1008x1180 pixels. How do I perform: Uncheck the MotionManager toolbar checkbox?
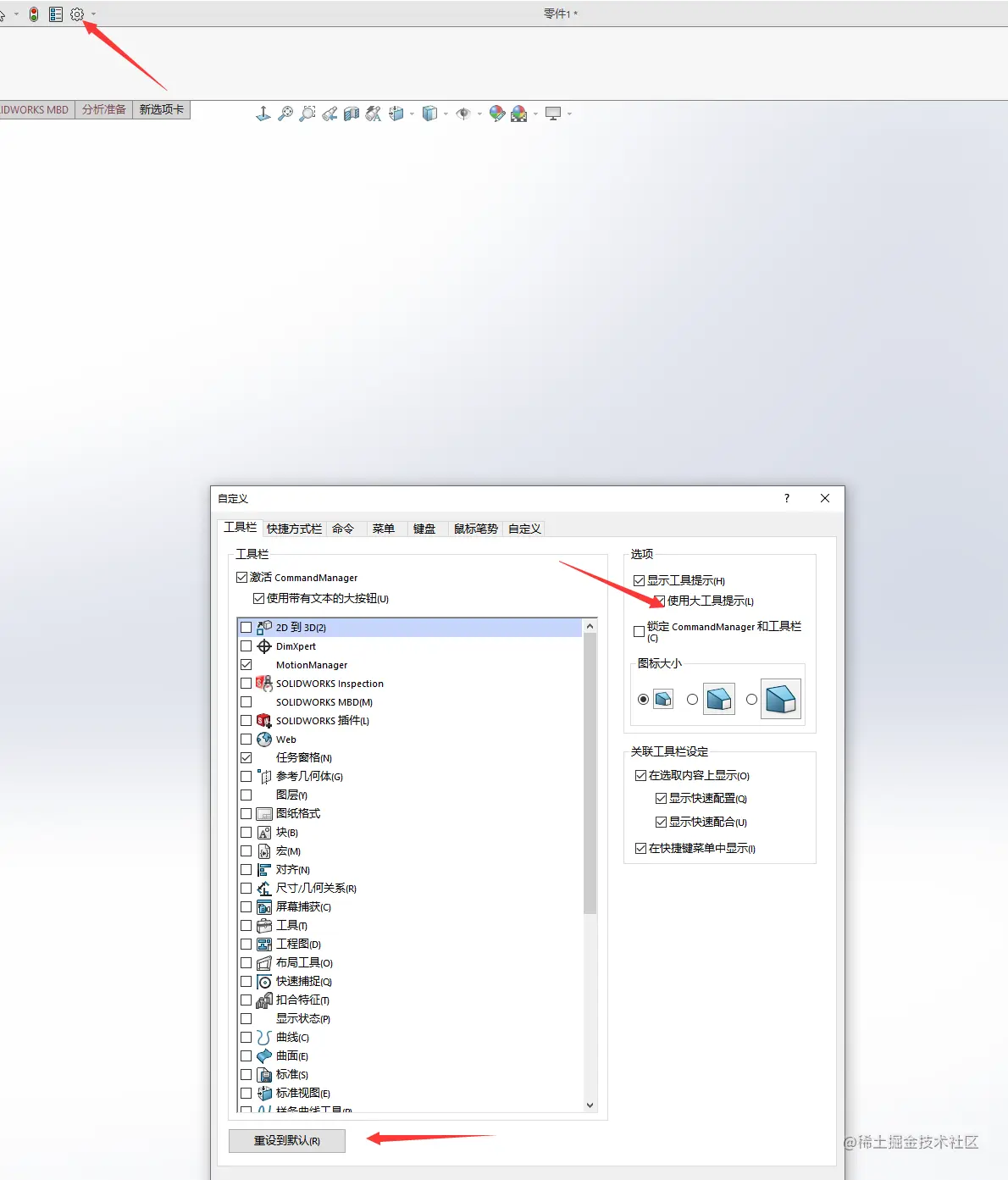coord(246,665)
